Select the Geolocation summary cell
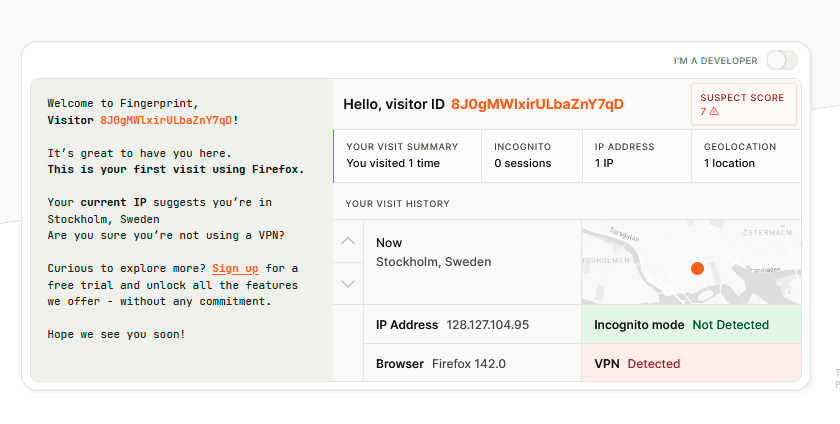This screenshot has width=840, height=424. [746, 155]
